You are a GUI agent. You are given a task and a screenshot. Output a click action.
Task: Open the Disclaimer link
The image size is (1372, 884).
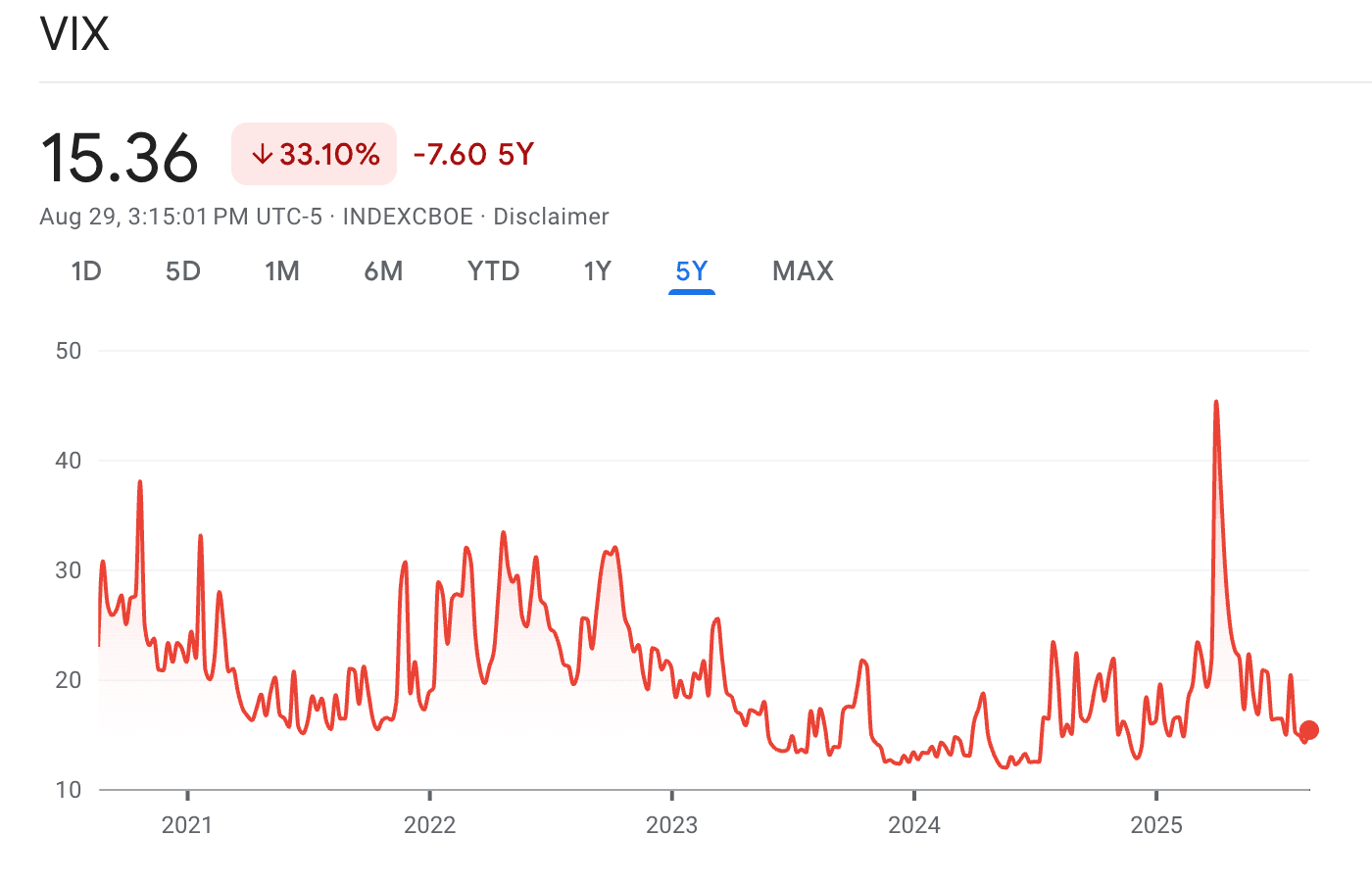552,217
